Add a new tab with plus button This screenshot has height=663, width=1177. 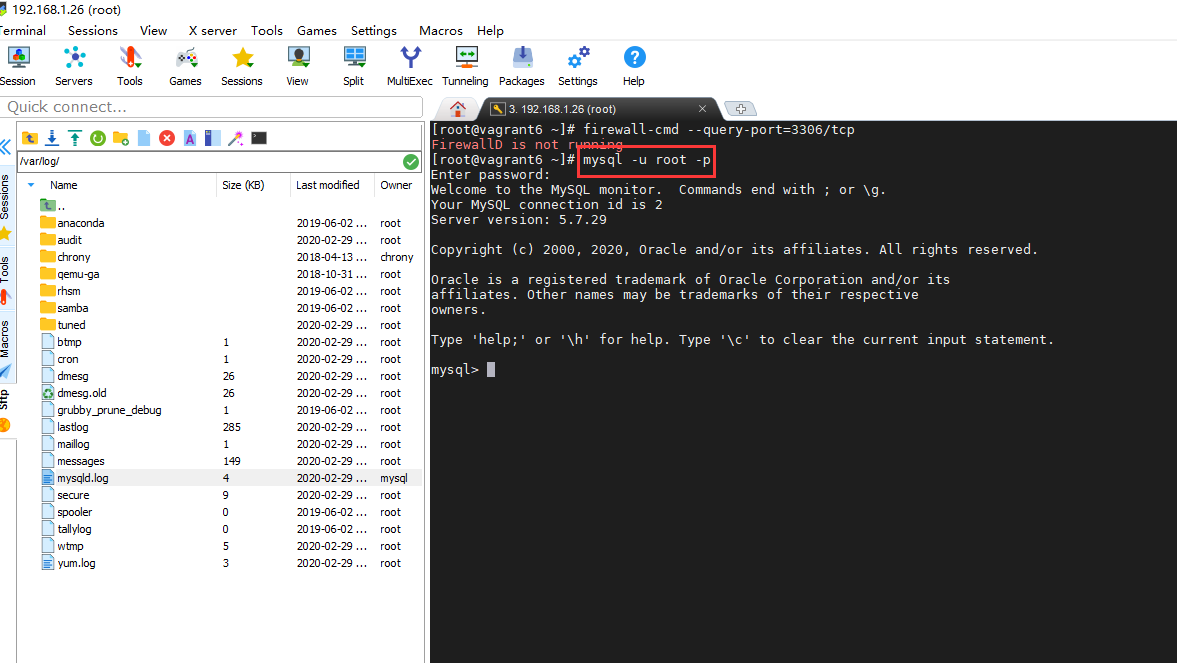click(740, 109)
